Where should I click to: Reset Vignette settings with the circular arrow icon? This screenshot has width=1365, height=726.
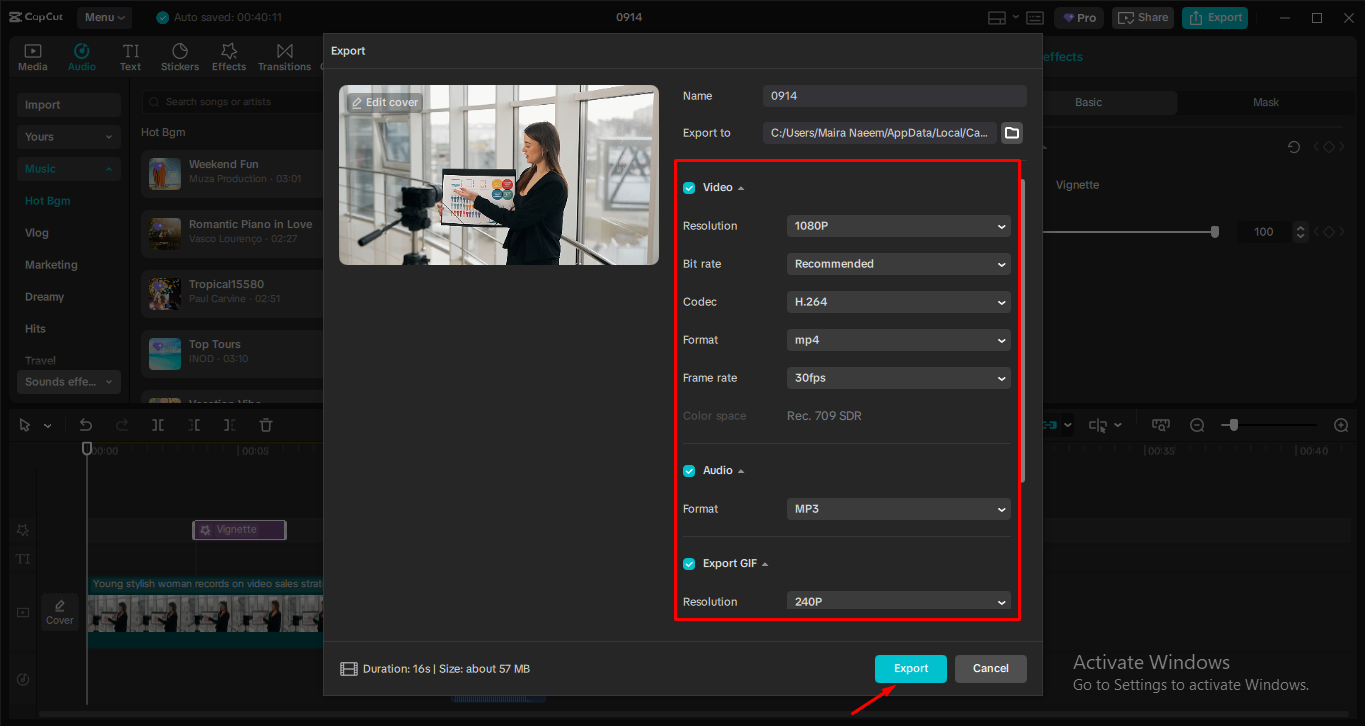1294,147
